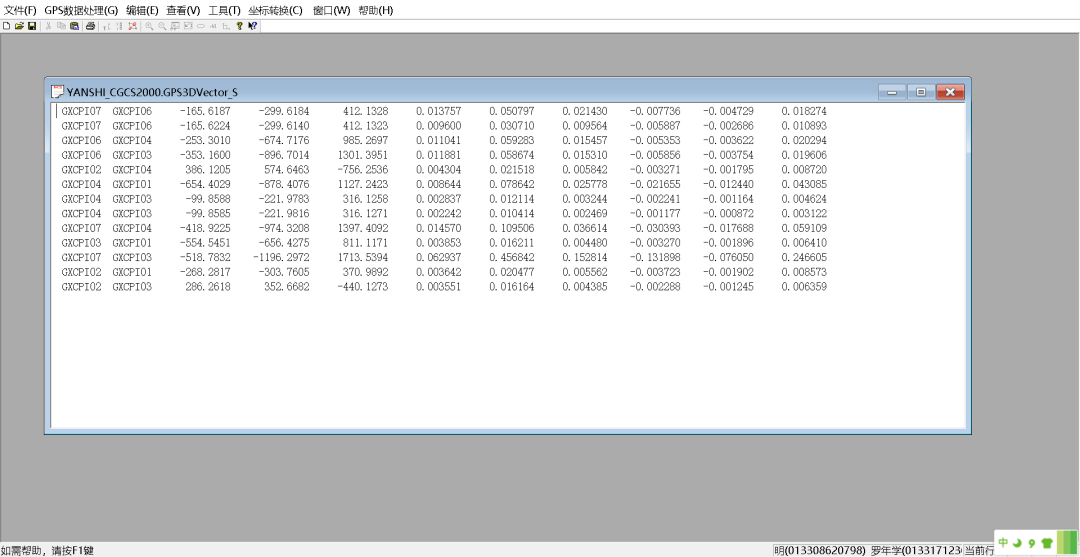Open the 文件(F) menu

tap(20, 10)
